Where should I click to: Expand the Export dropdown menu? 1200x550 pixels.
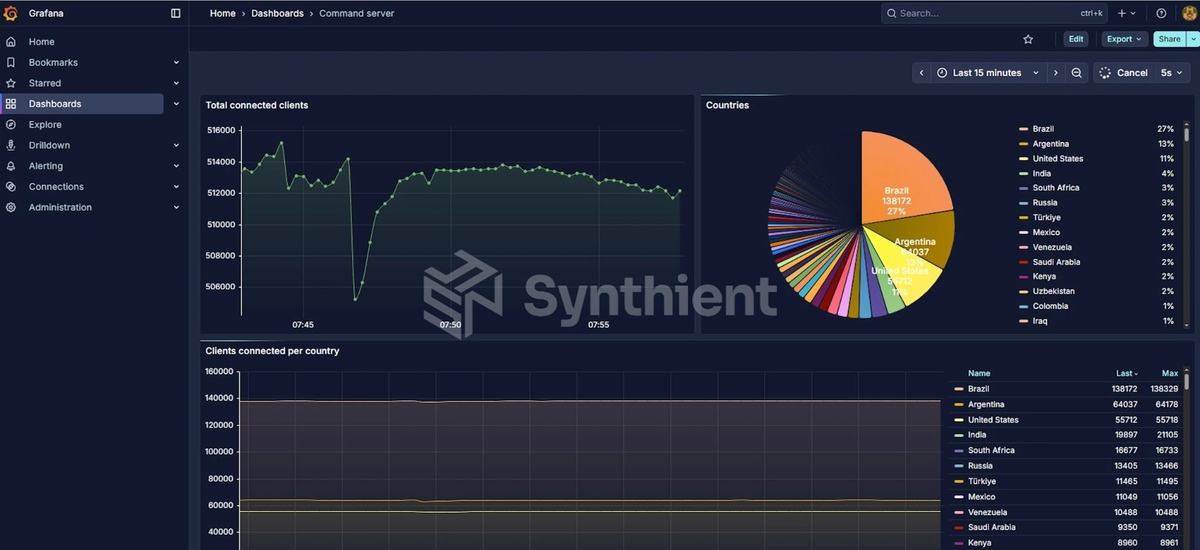click(1124, 39)
